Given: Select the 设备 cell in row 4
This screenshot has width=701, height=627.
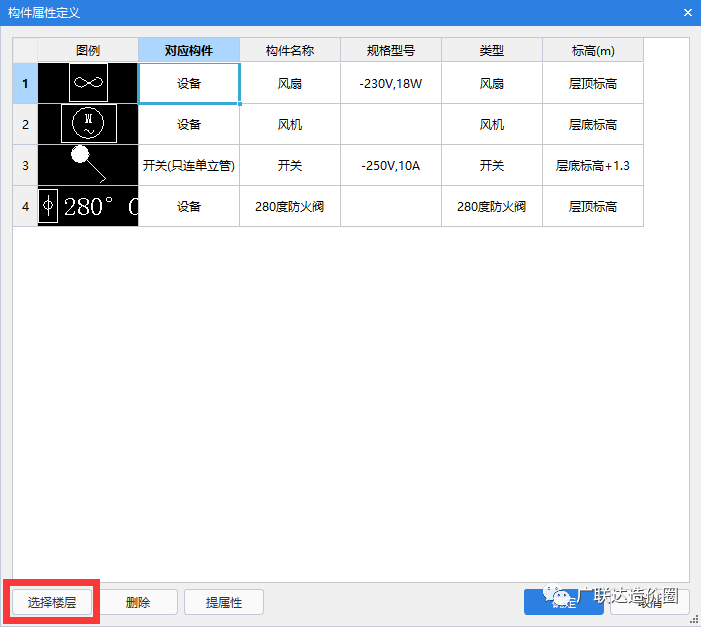Looking at the screenshot, I should click(x=189, y=206).
